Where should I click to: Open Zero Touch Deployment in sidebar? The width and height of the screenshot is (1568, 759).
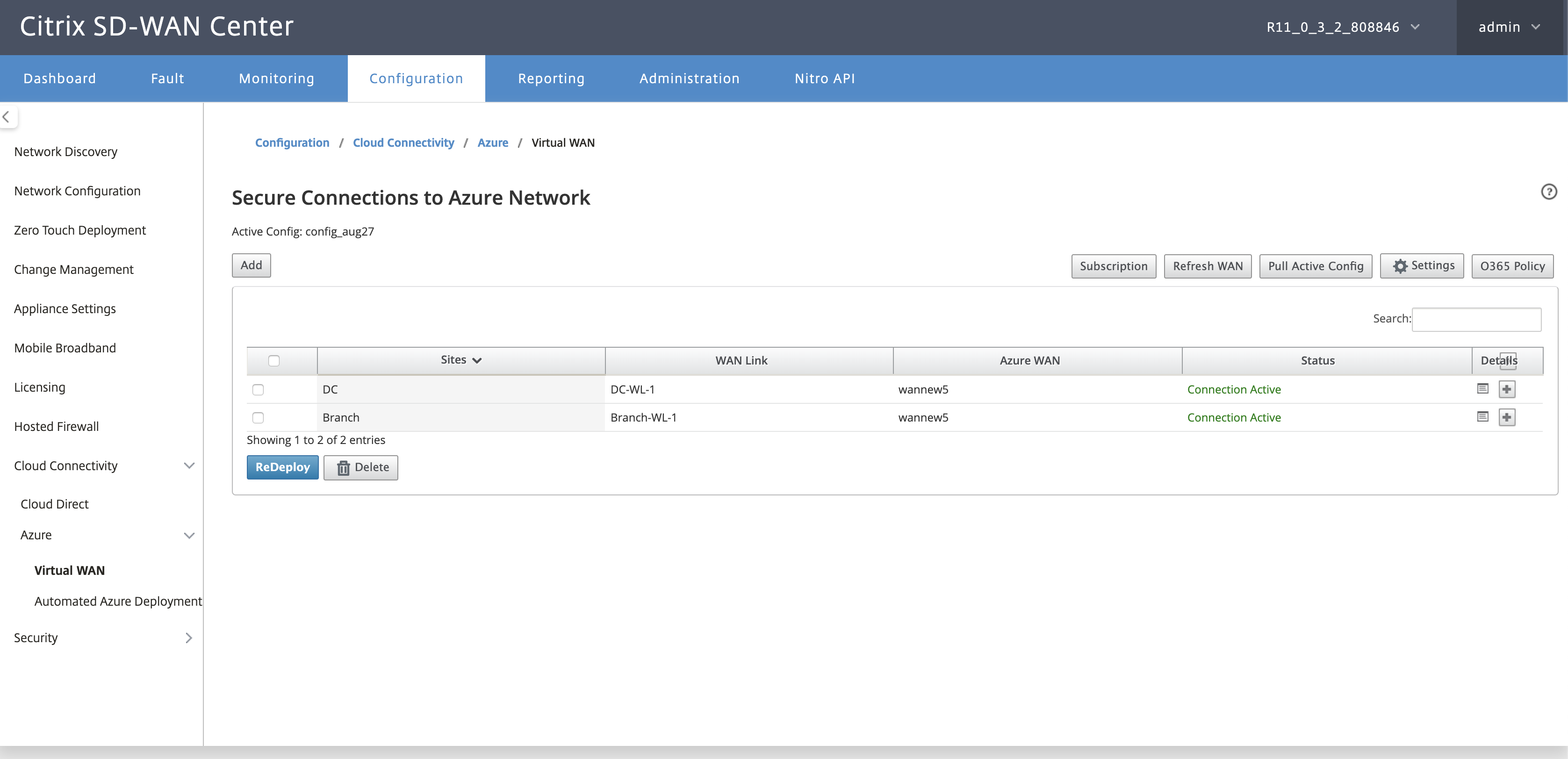point(80,230)
